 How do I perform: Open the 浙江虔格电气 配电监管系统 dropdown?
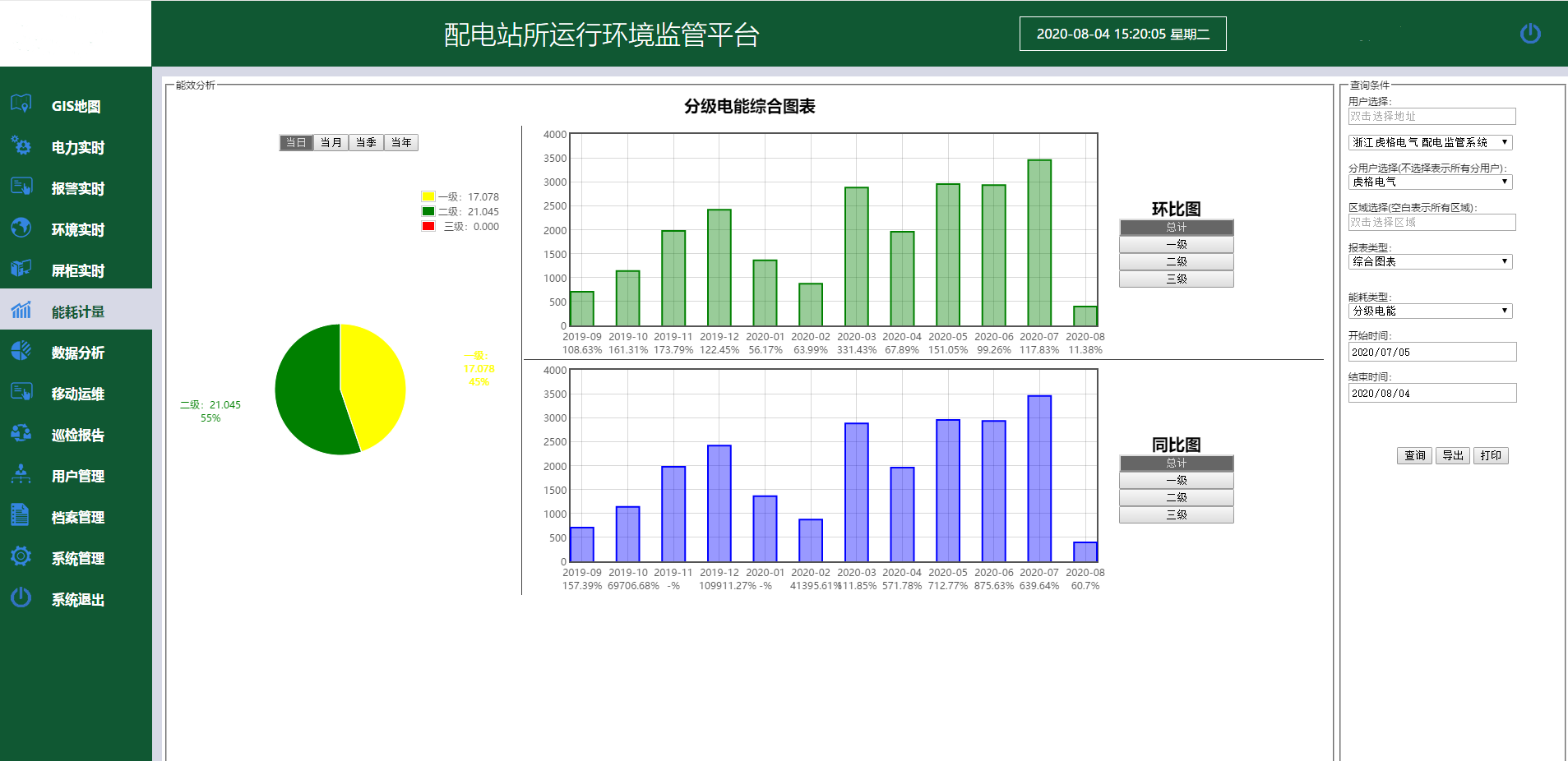pyautogui.click(x=1430, y=142)
